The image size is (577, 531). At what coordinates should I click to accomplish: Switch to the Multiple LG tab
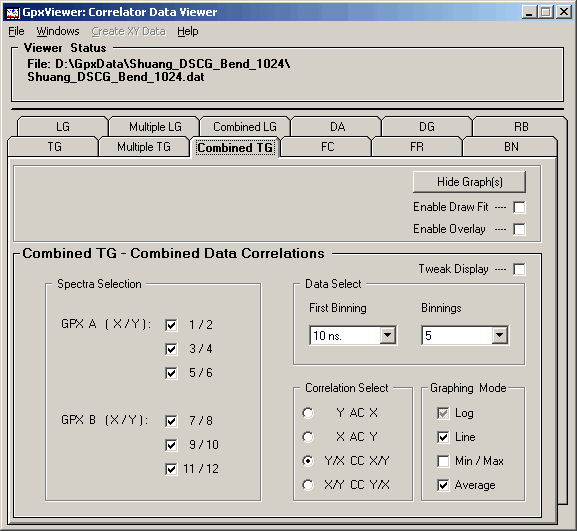[x=155, y=127]
